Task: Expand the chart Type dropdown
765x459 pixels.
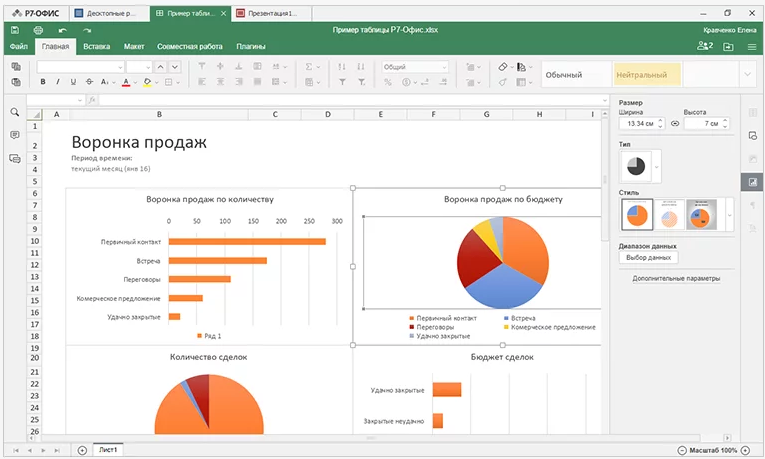Action: pyautogui.click(x=657, y=166)
